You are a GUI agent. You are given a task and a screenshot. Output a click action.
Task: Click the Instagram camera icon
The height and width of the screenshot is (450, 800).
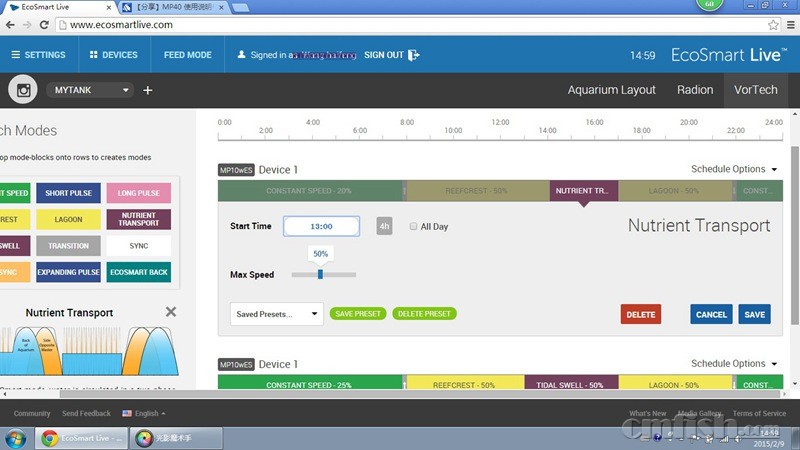[x=24, y=90]
